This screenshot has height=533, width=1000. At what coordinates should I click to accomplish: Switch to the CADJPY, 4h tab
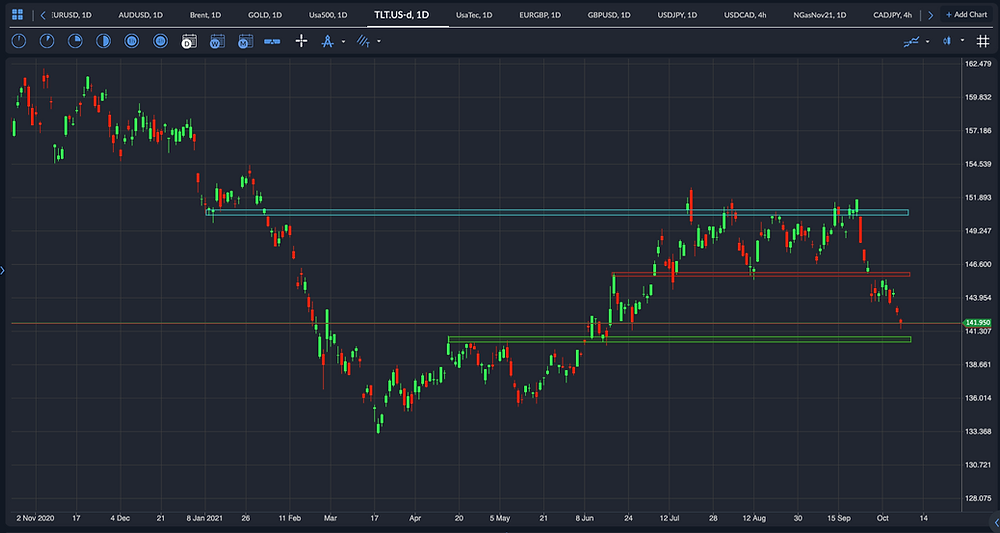click(x=892, y=15)
